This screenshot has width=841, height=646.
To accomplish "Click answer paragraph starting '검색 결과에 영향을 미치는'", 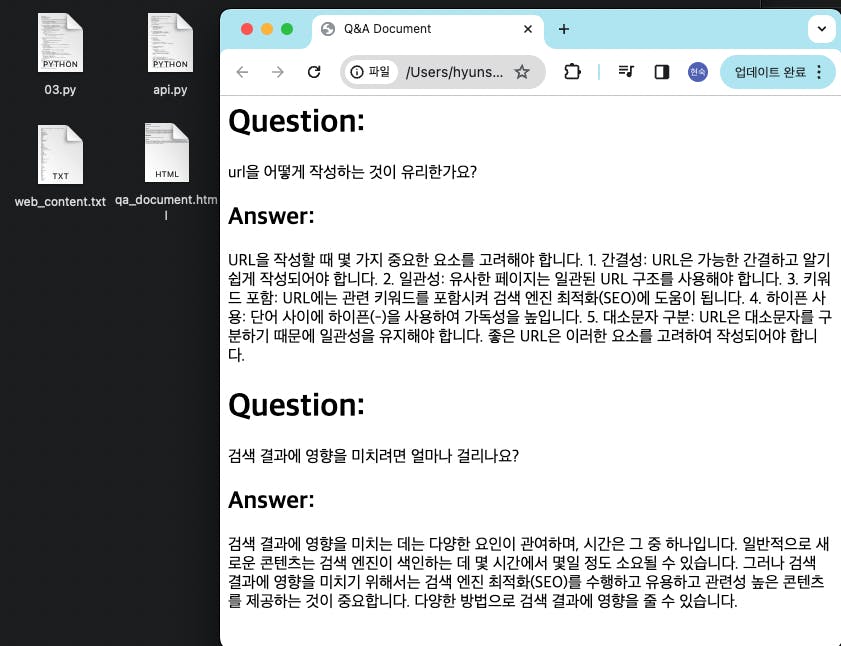I will (x=529, y=572).
